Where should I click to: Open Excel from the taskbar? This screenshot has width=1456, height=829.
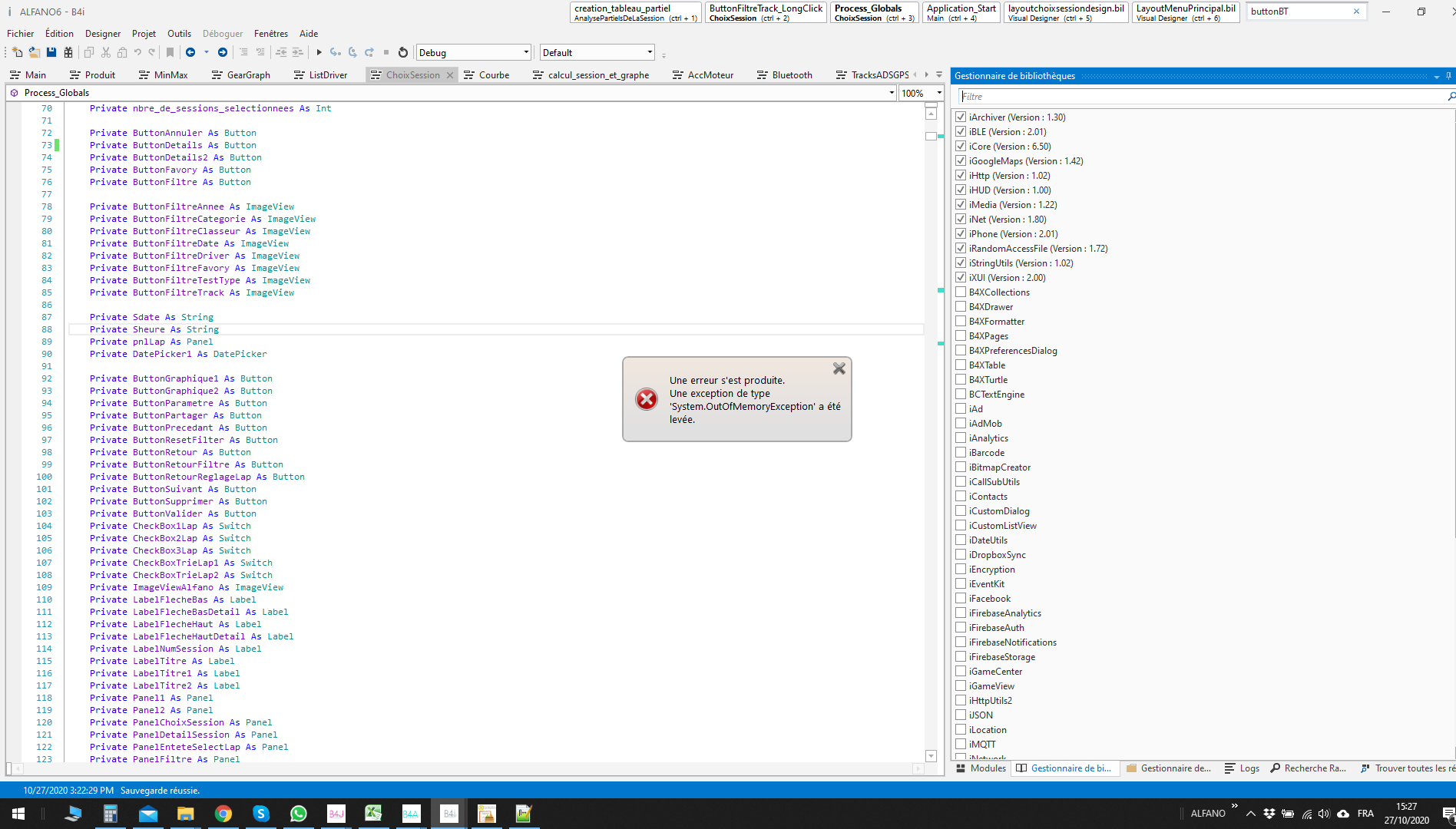click(x=373, y=814)
